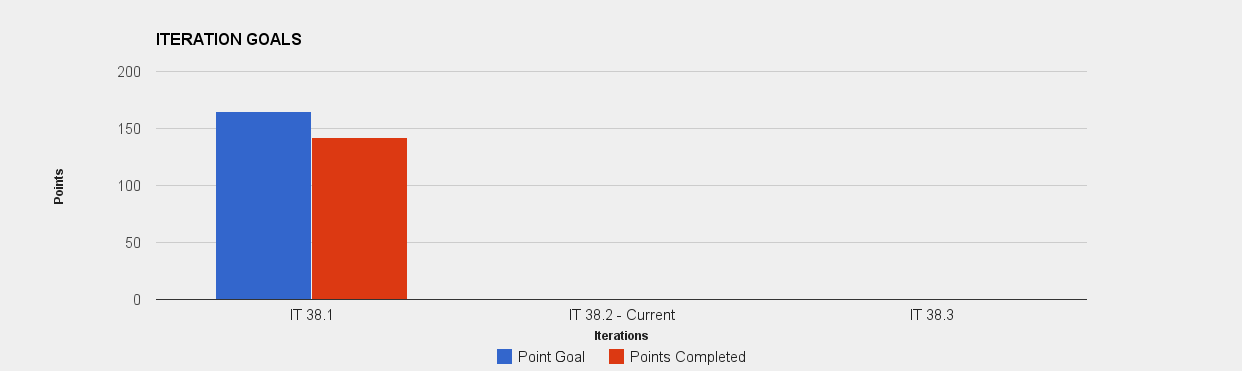Click the Iterations horizontal axis title
This screenshot has height=371, width=1242.
621,336
